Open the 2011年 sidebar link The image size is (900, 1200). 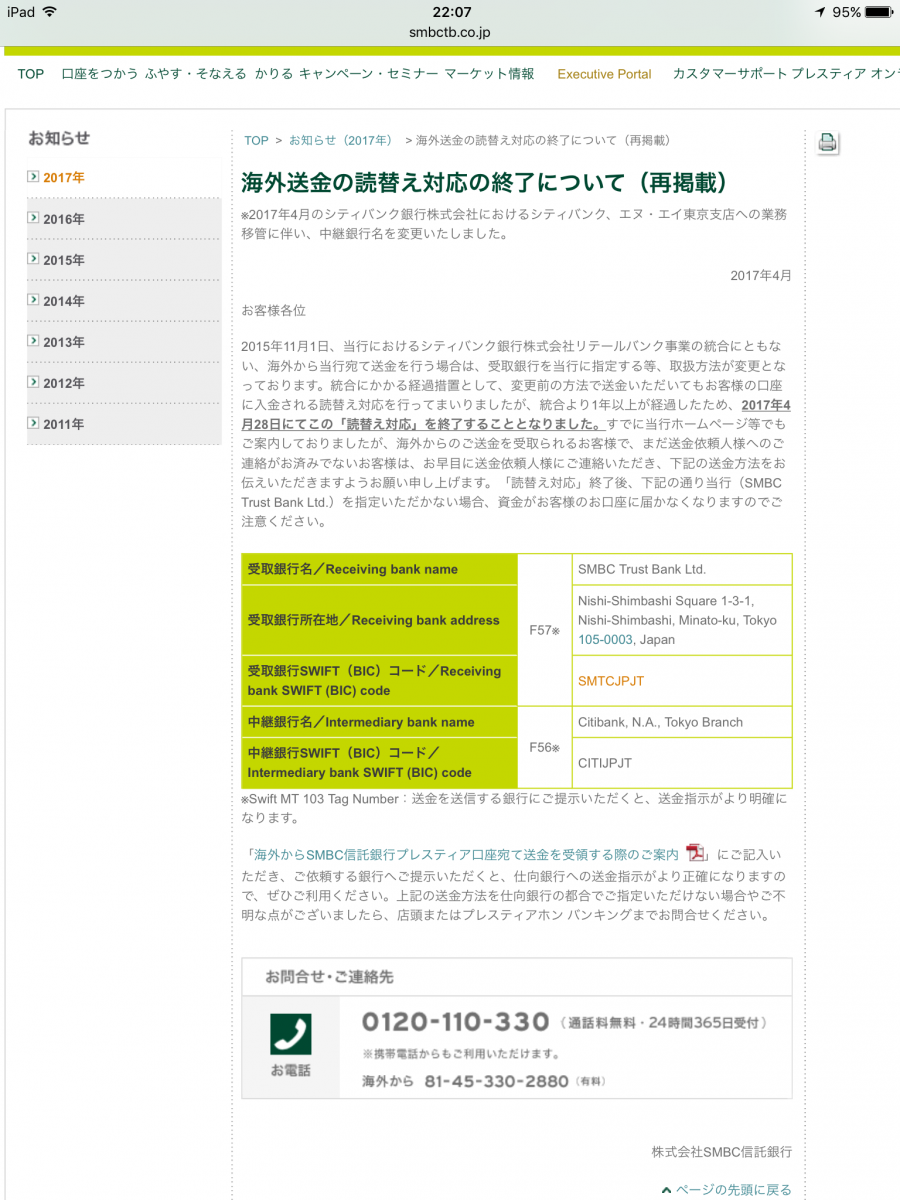point(64,424)
